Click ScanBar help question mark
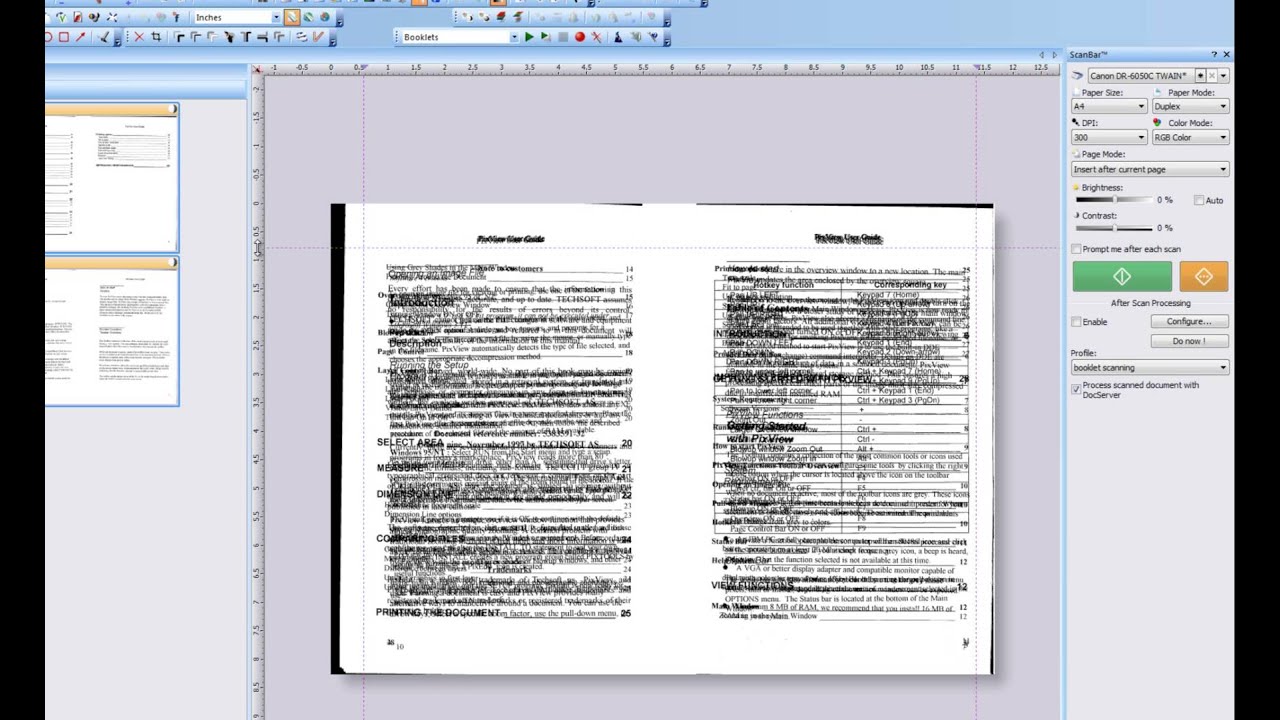Viewport: 1280px width, 720px height. tap(1214, 55)
